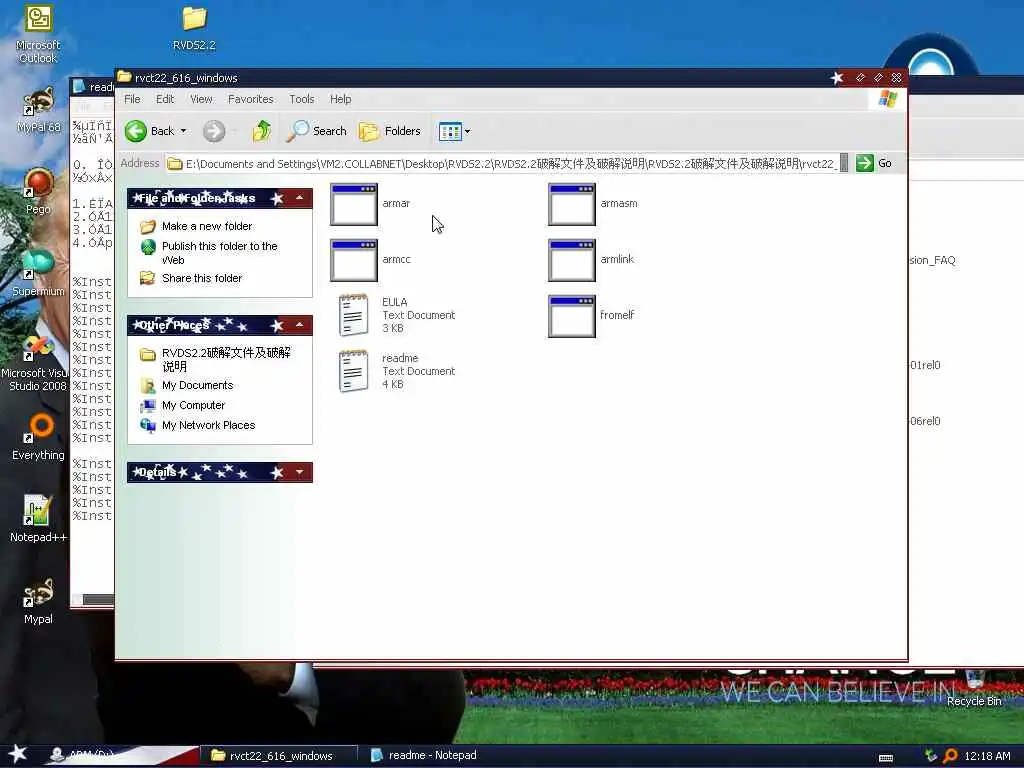Viewport: 1024px width, 768px height.
Task: Launch Mypal desktop shortcut
Action: click(38, 601)
